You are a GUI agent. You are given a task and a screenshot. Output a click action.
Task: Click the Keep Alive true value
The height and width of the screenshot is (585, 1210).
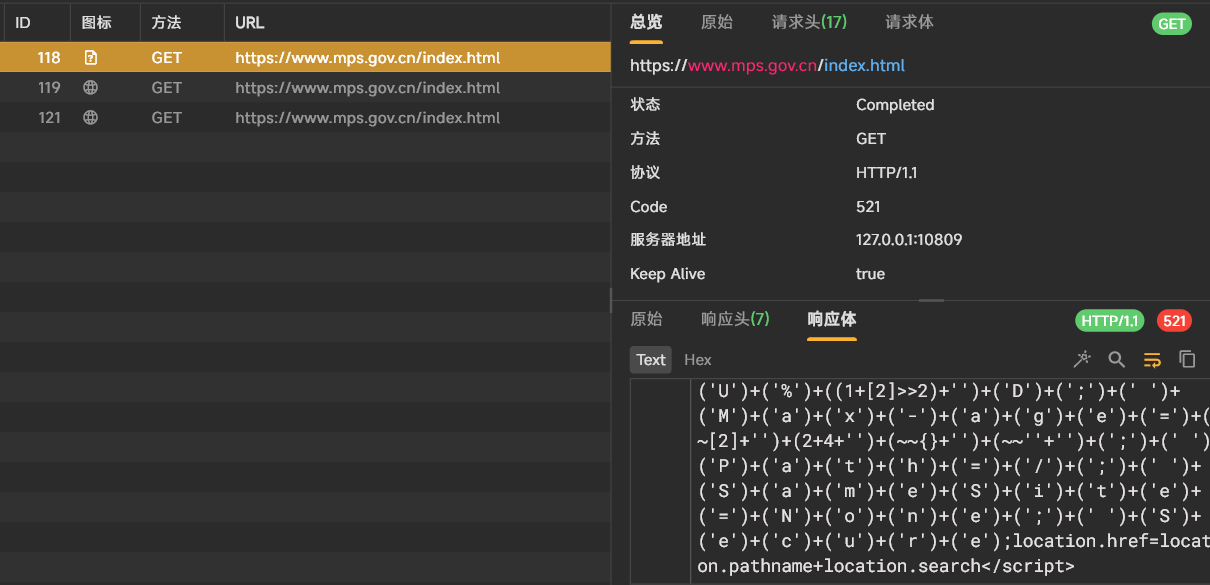point(870,274)
